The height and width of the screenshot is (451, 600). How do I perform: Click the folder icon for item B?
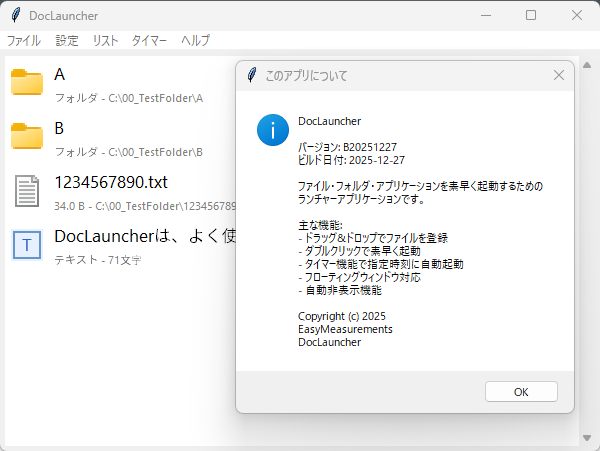(27, 137)
